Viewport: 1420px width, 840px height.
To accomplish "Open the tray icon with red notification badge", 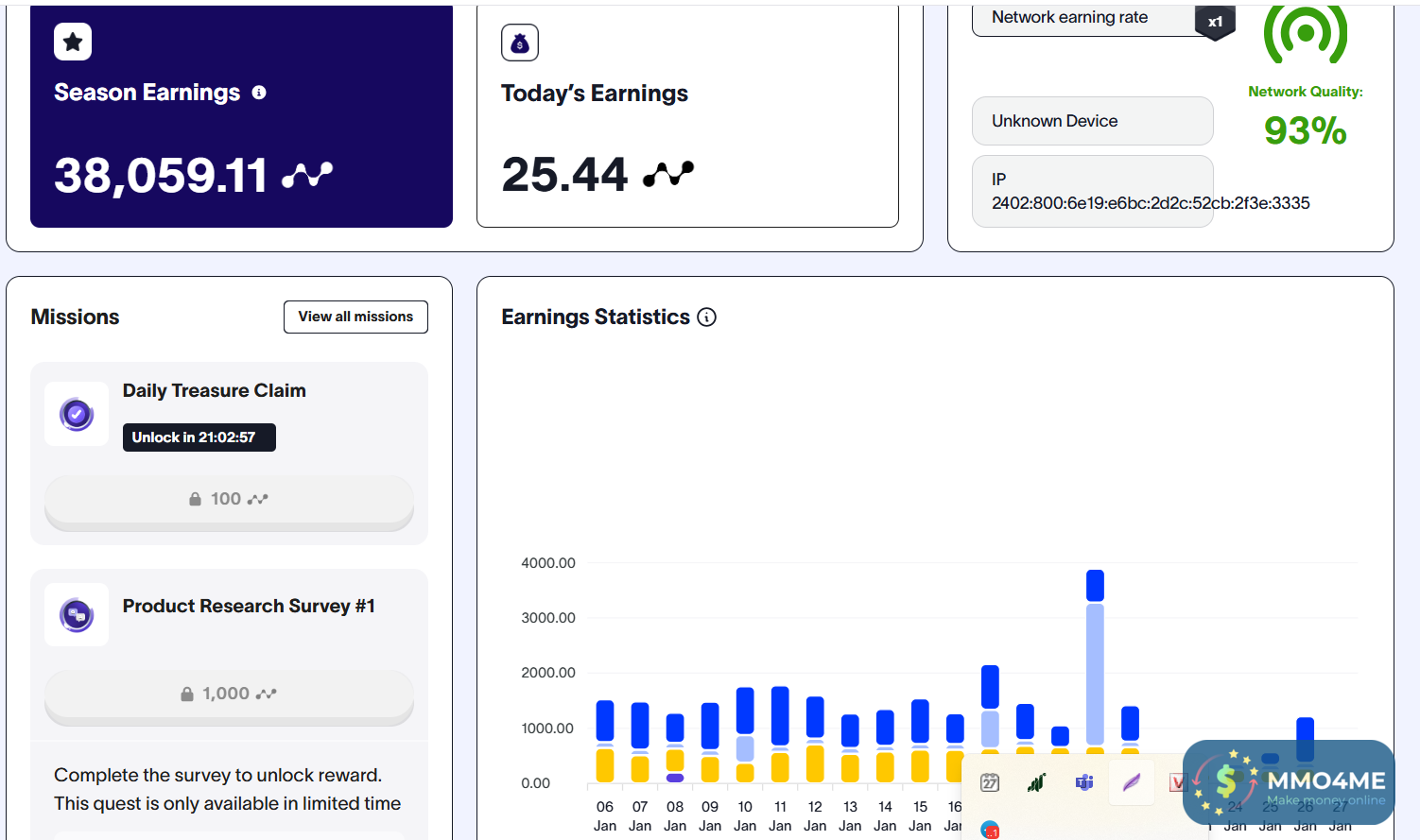I will [990, 831].
